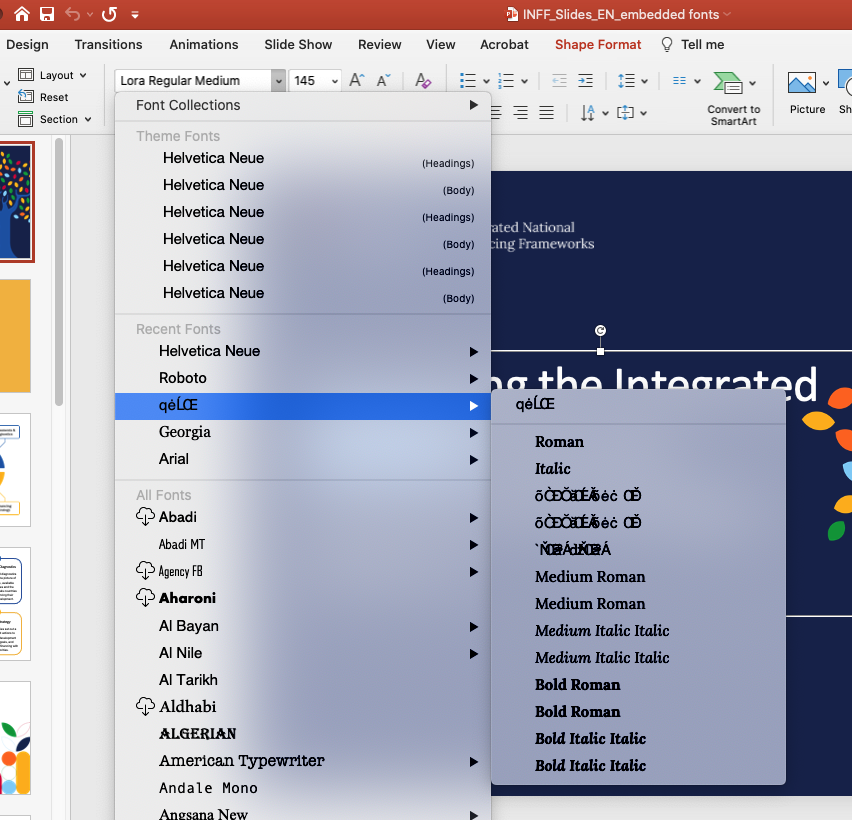Image resolution: width=852 pixels, height=820 pixels.
Task: Switch to the Transitions tab
Action: (x=108, y=45)
